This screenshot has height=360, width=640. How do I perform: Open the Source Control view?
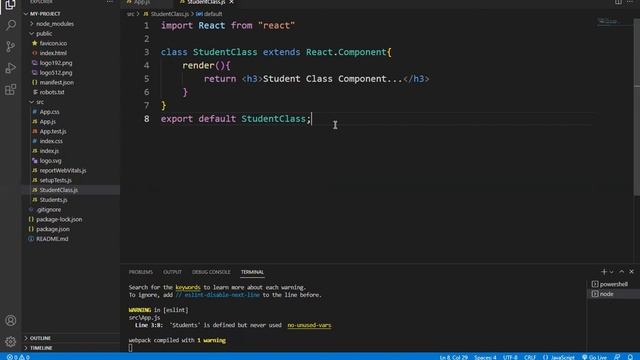tap(11, 47)
